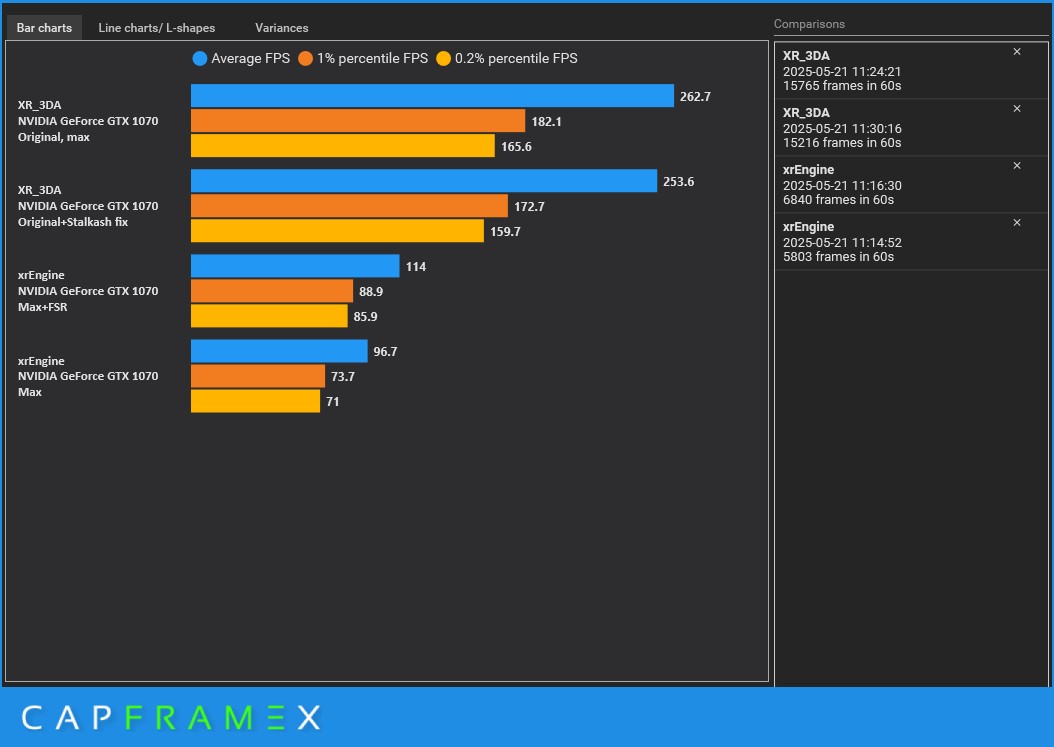This screenshot has width=1054, height=747.
Task: Click the Comparisons panel heading
Action: pos(809,24)
